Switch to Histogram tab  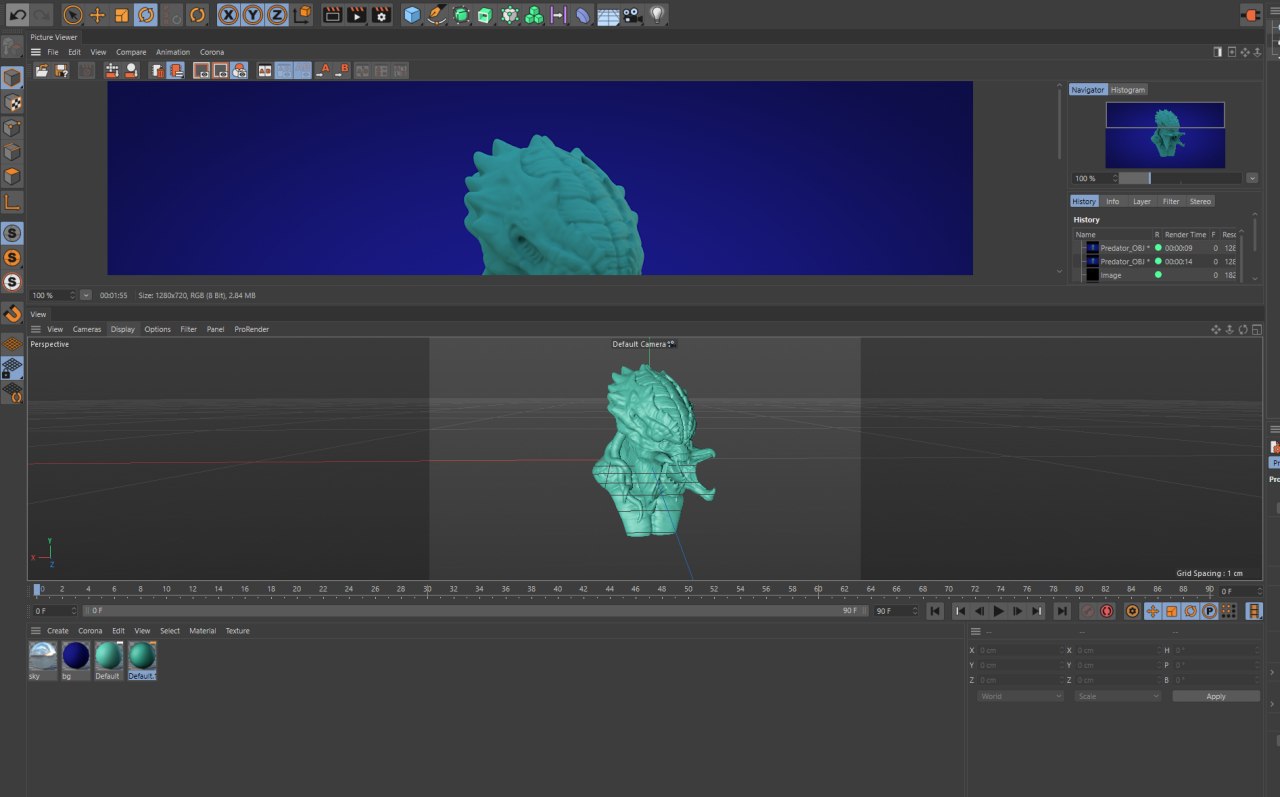pos(1128,90)
